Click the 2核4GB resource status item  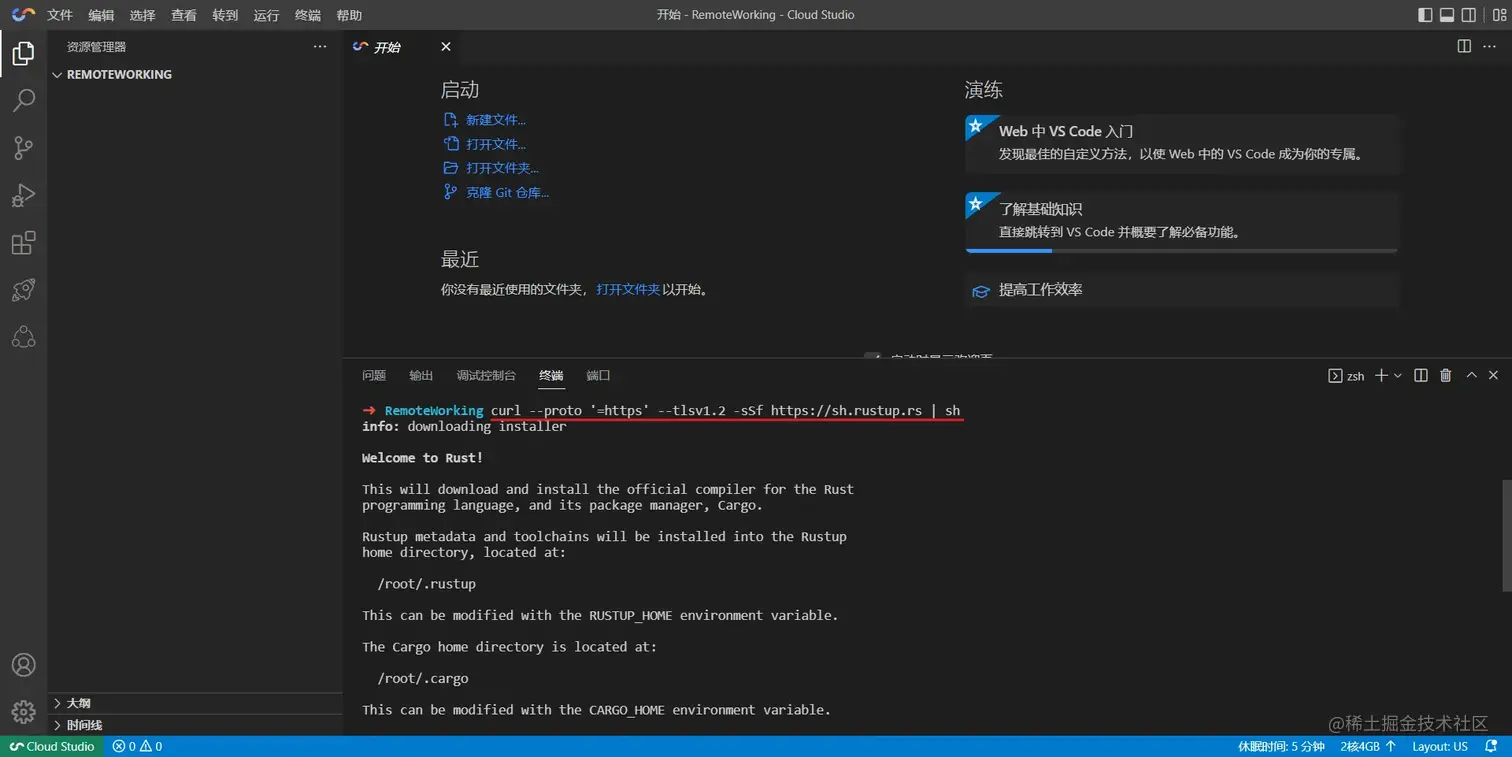coord(1368,747)
